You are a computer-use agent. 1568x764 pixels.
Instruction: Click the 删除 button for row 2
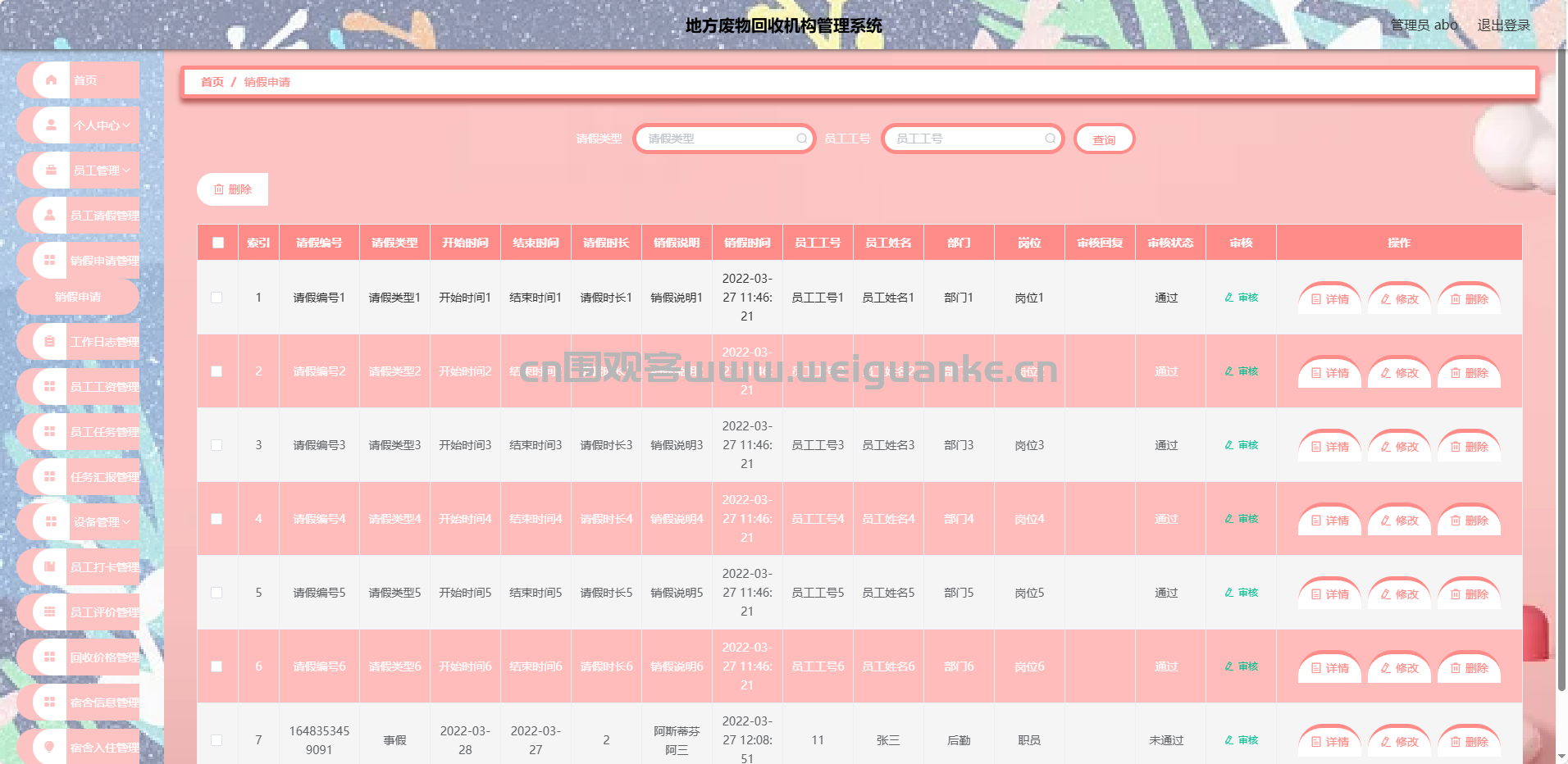tap(1469, 373)
